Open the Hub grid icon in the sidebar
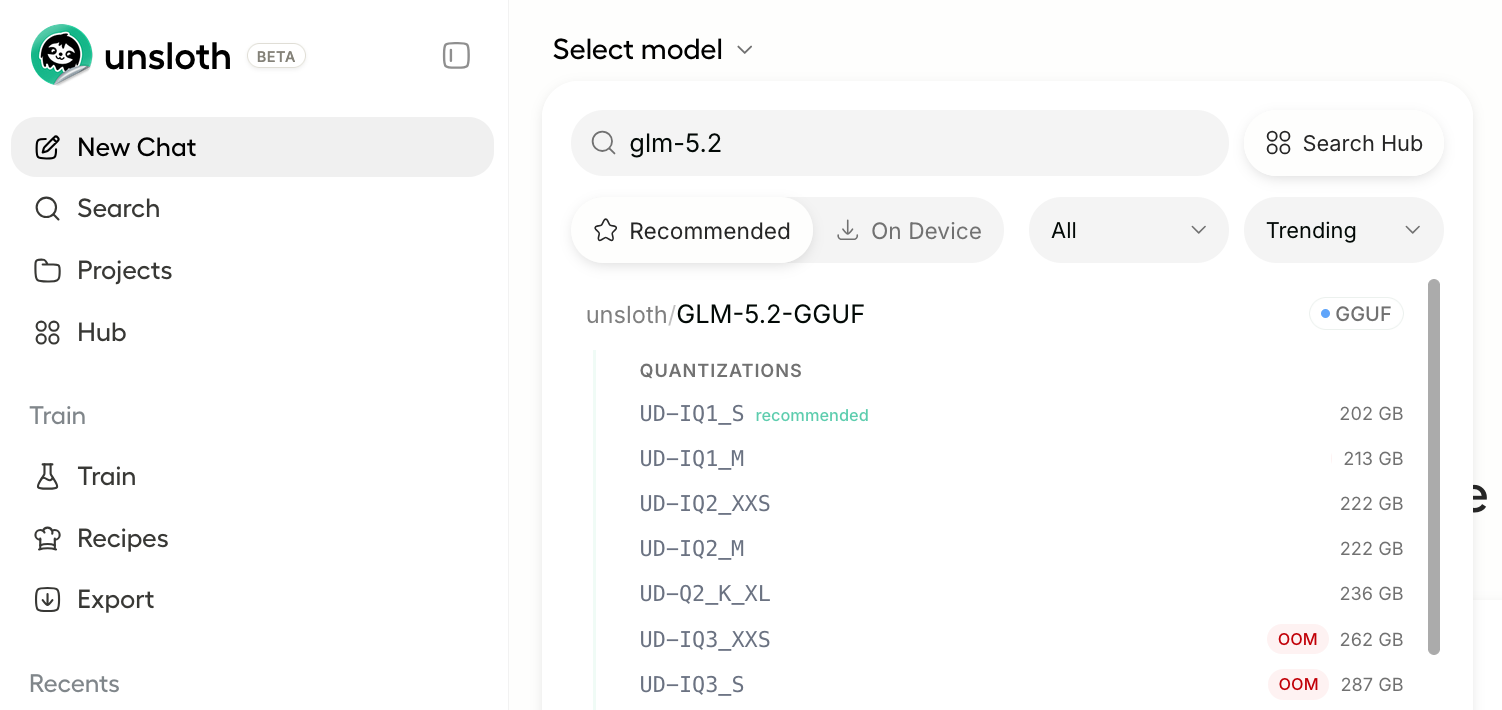The image size is (1502, 710). point(47,332)
